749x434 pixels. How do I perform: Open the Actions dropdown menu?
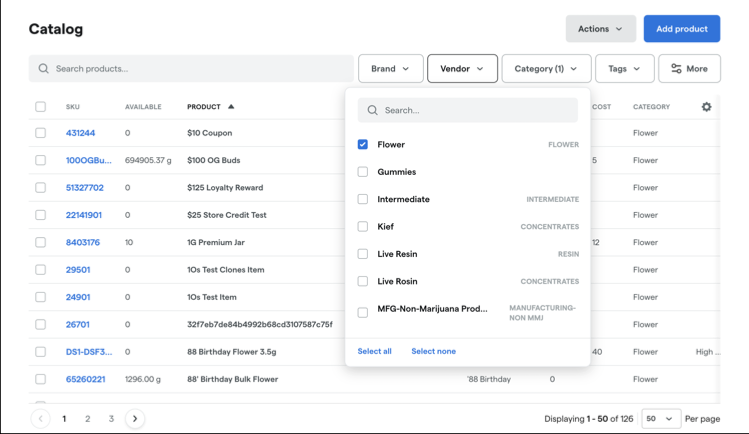coord(601,29)
